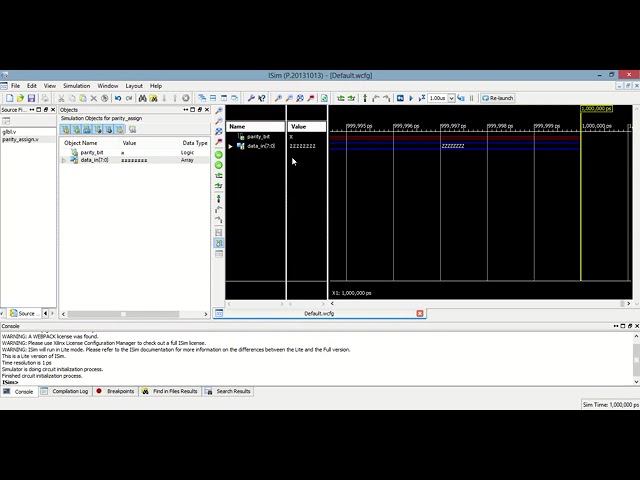This screenshot has width=640, height=480.
Task: Click Go To Latest Time green circle icon
Action: (x=219, y=165)
